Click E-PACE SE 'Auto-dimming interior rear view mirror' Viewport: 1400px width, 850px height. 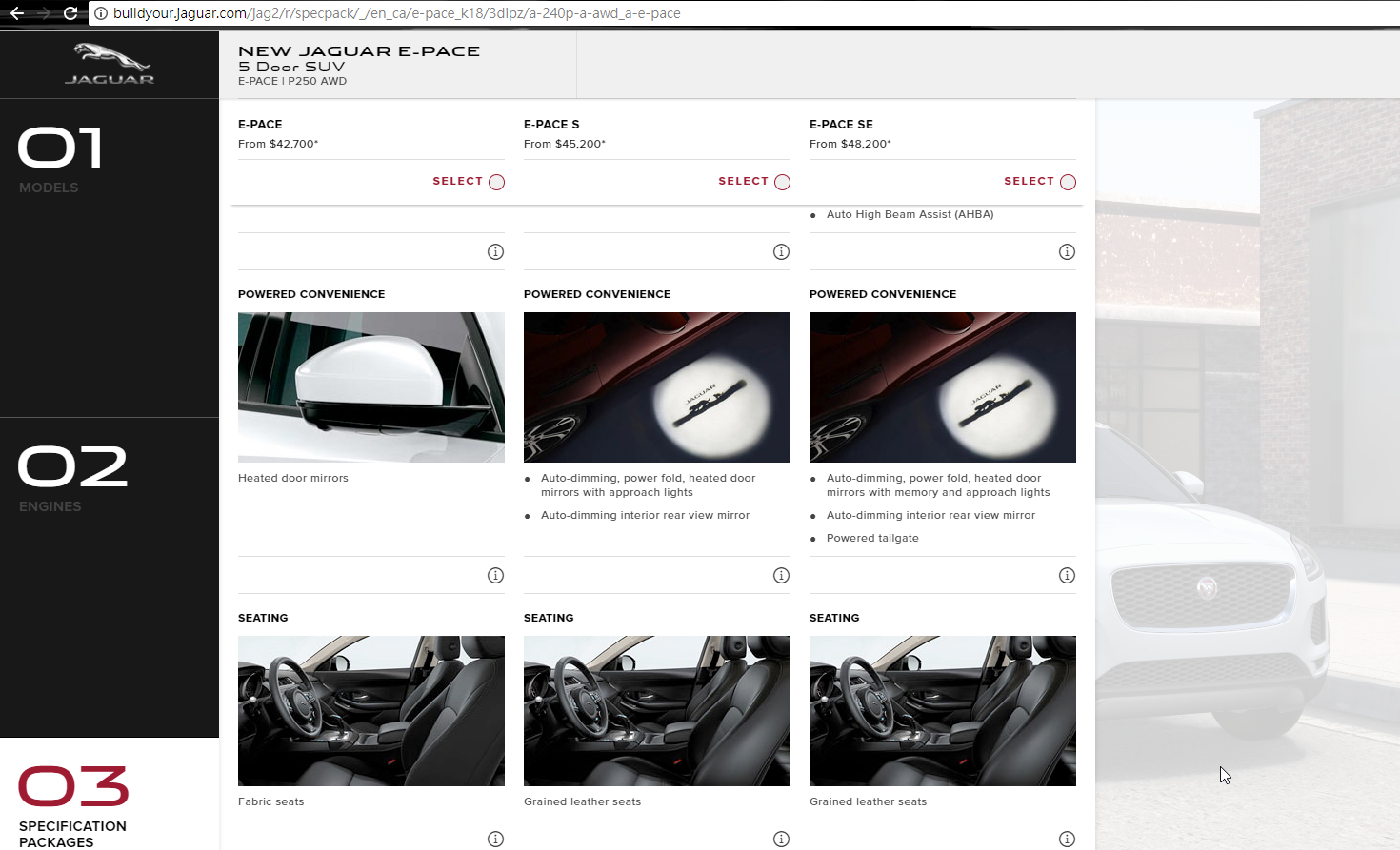(930, 515)
